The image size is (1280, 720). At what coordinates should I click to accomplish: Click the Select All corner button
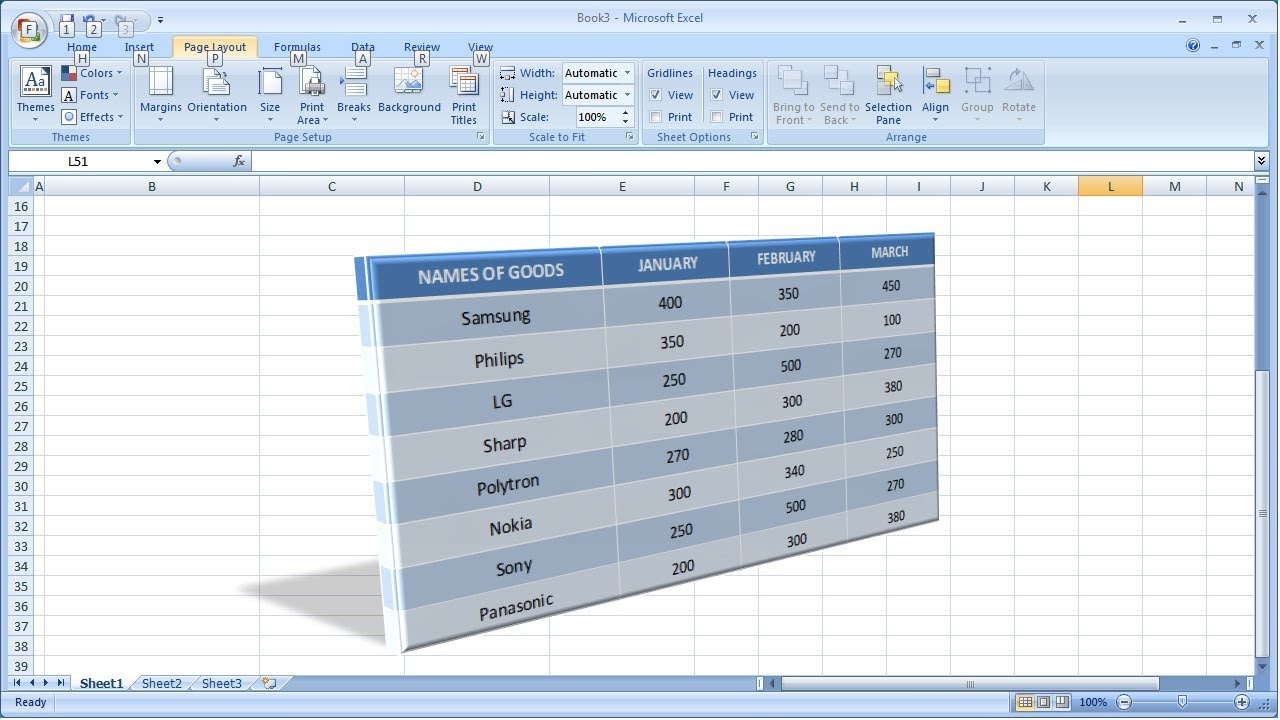[20, 186]
